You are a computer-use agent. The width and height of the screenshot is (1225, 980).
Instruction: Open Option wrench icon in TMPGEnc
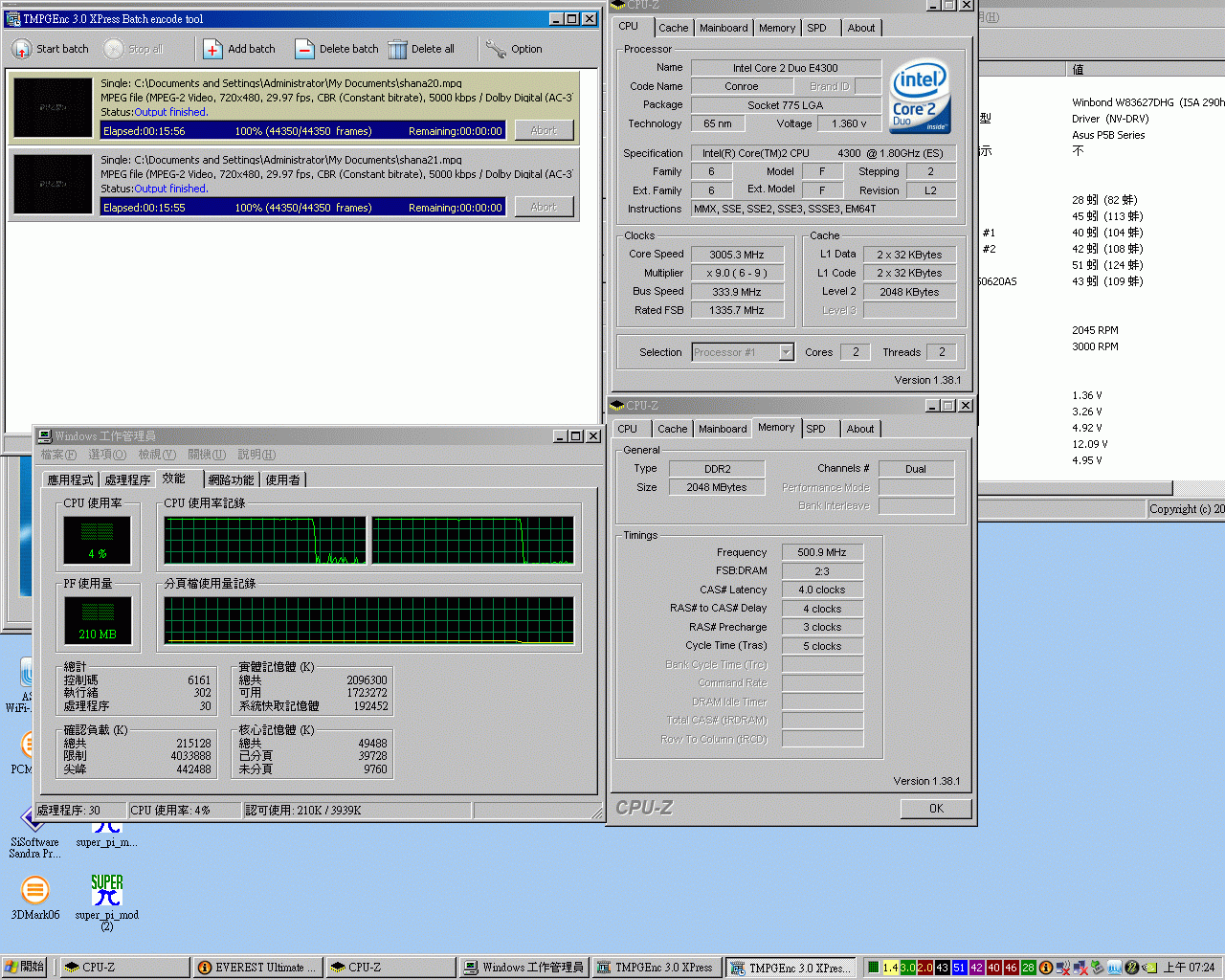click(x=495, y=49)
